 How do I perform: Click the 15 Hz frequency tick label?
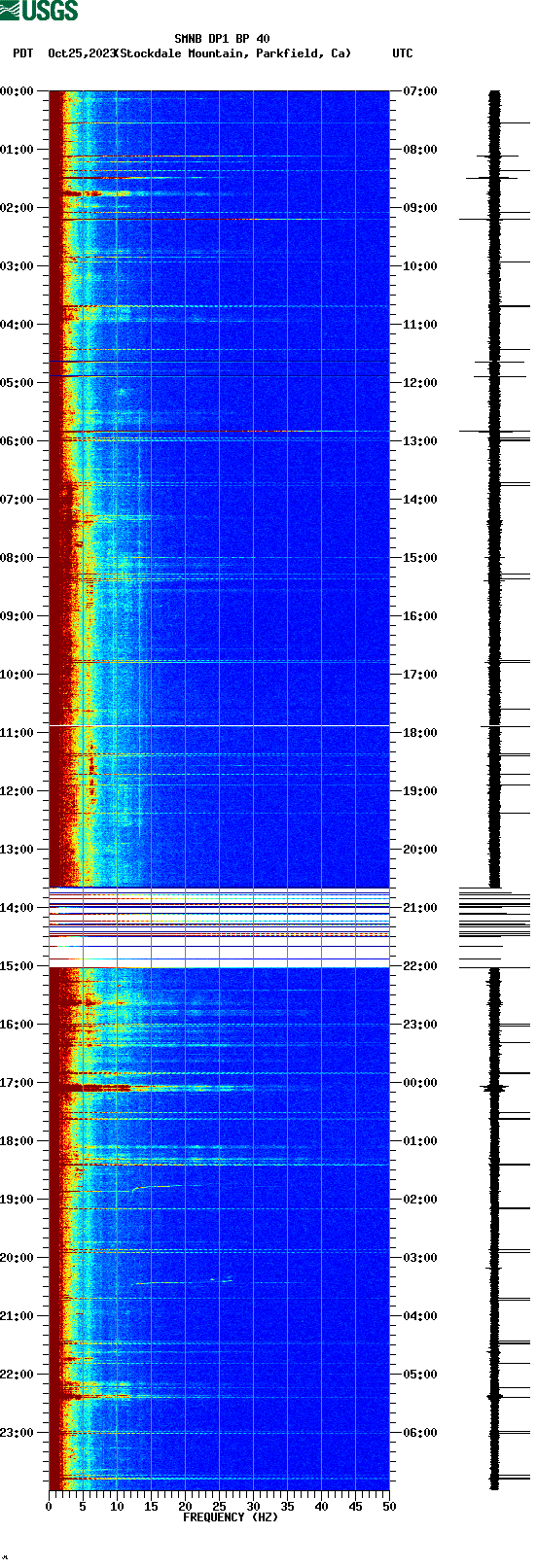click(x=151, y=1507)
